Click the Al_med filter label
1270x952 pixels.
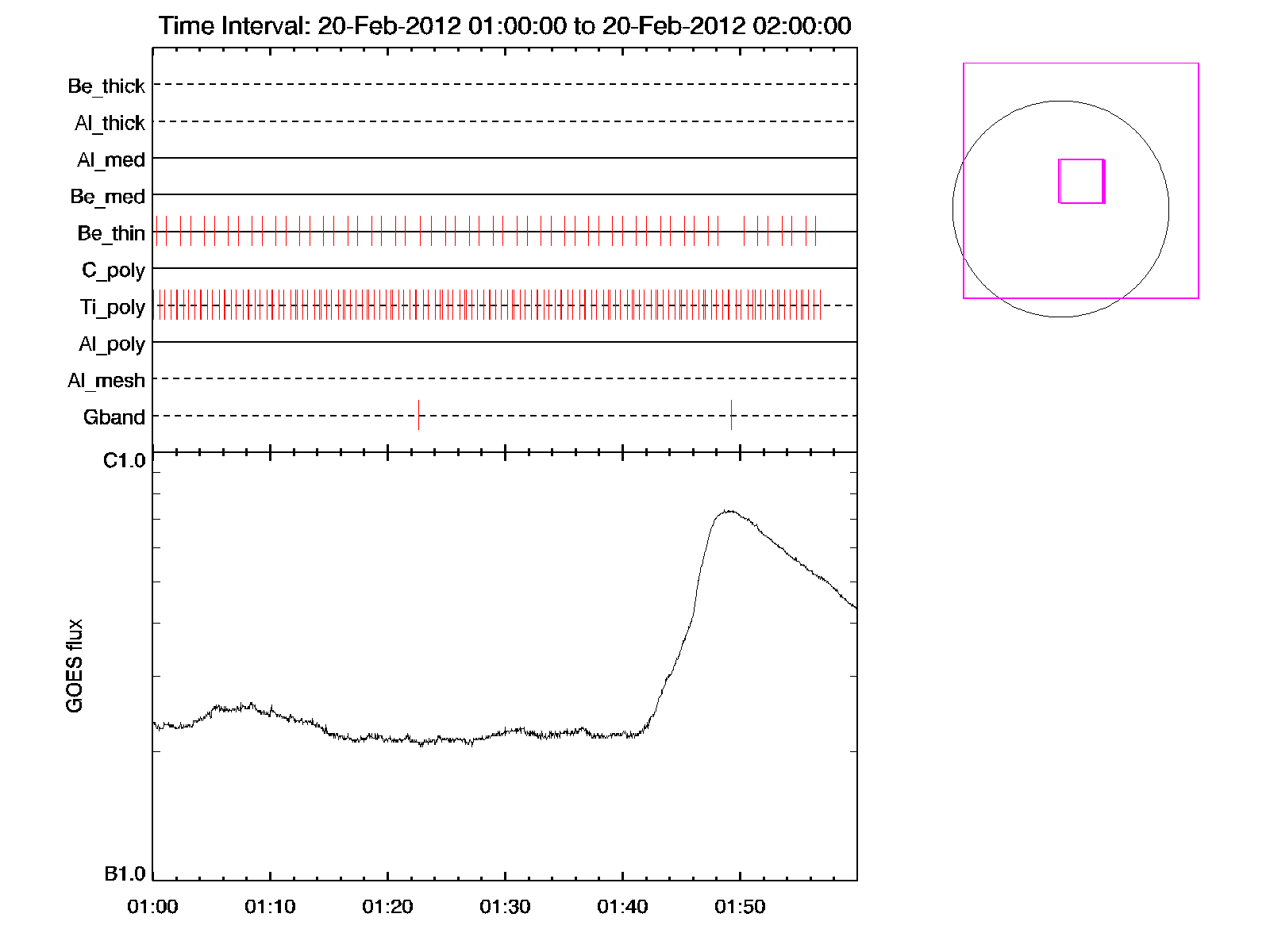[111, 160]
